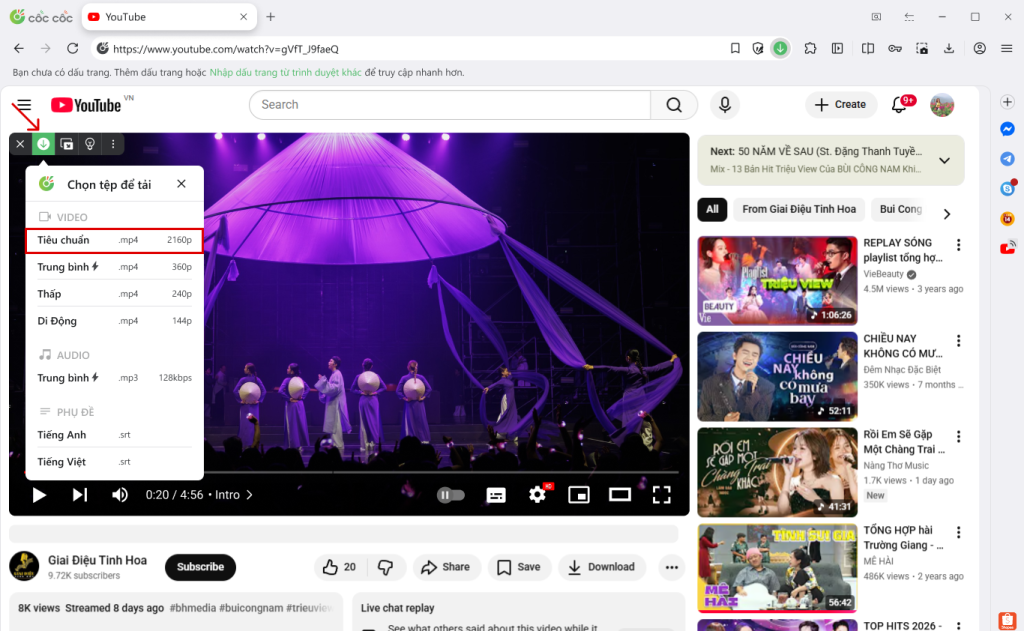Expand the Next playlist chevron
Viewport: 1024px width, 631px height.
coord(944,160)
